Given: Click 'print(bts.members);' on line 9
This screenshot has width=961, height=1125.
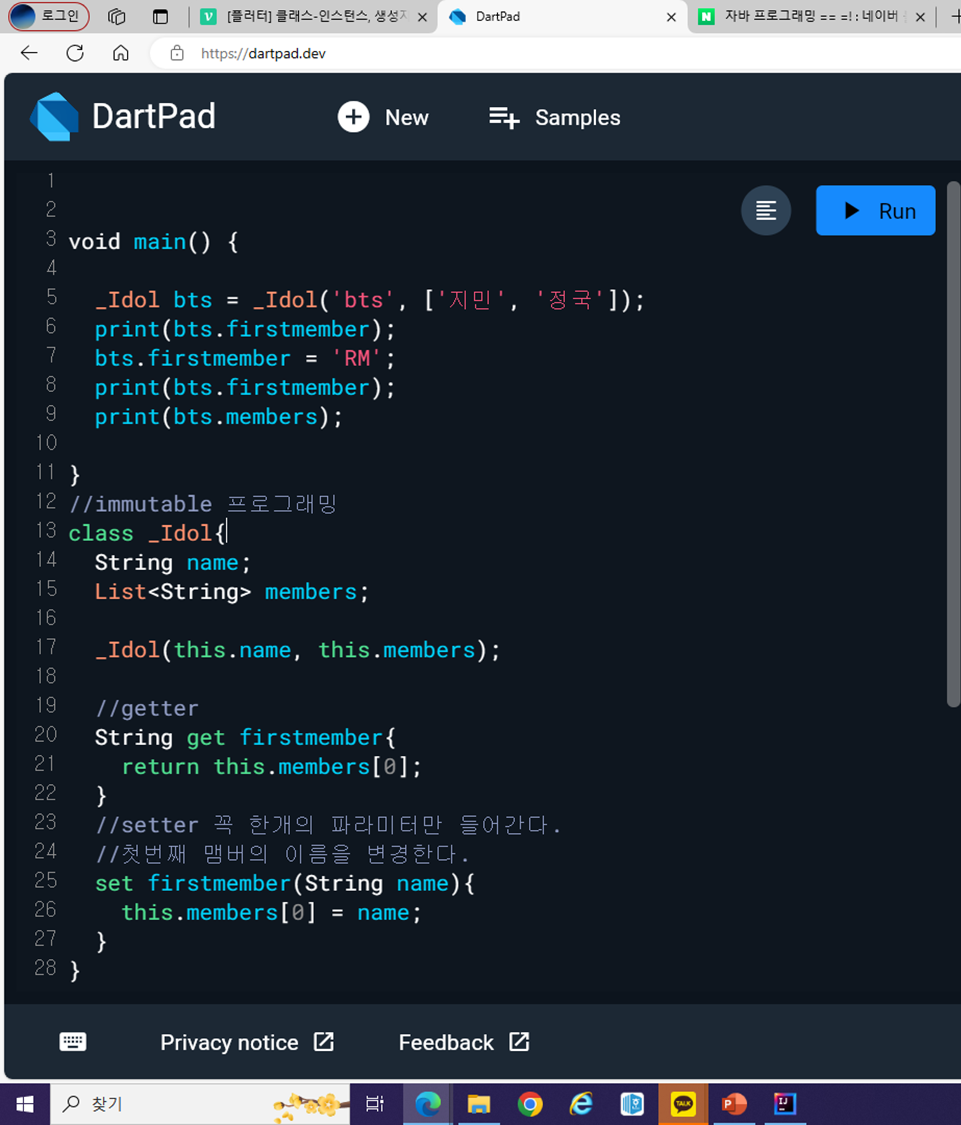Looking at the screenshot, I should [219, 417].
